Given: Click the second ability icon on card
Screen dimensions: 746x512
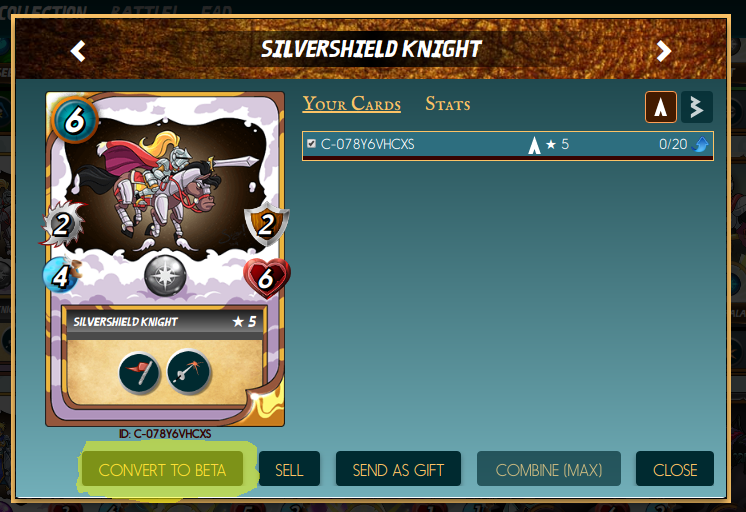Looking at the screenshot, I should pyautogui.click(x=189, y=372).
